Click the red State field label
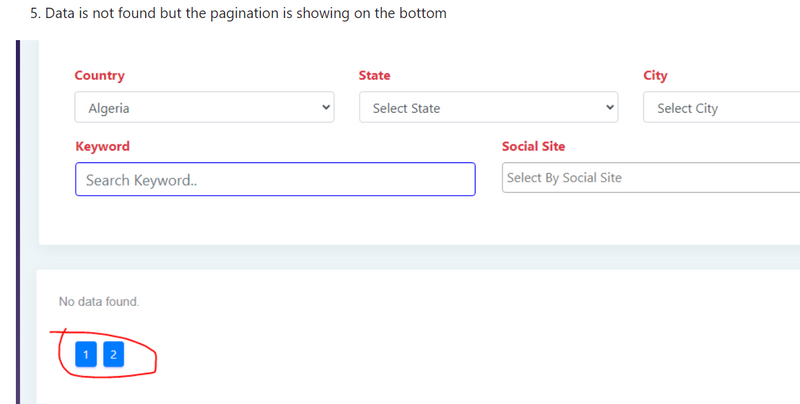This screenshot has height=404, width=800. pos(374,76)
